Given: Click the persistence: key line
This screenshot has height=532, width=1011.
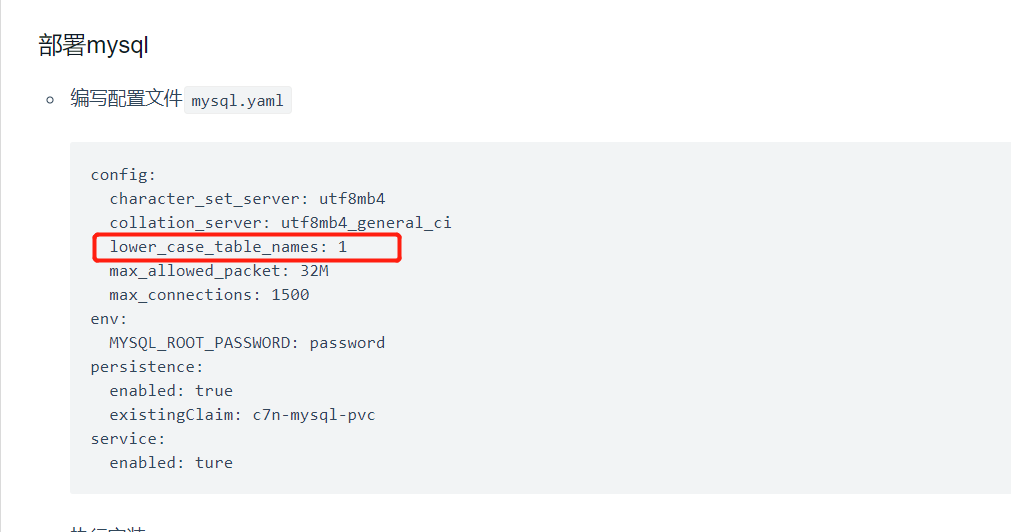Looking at the screenshot, I should (x=147, y=367).
